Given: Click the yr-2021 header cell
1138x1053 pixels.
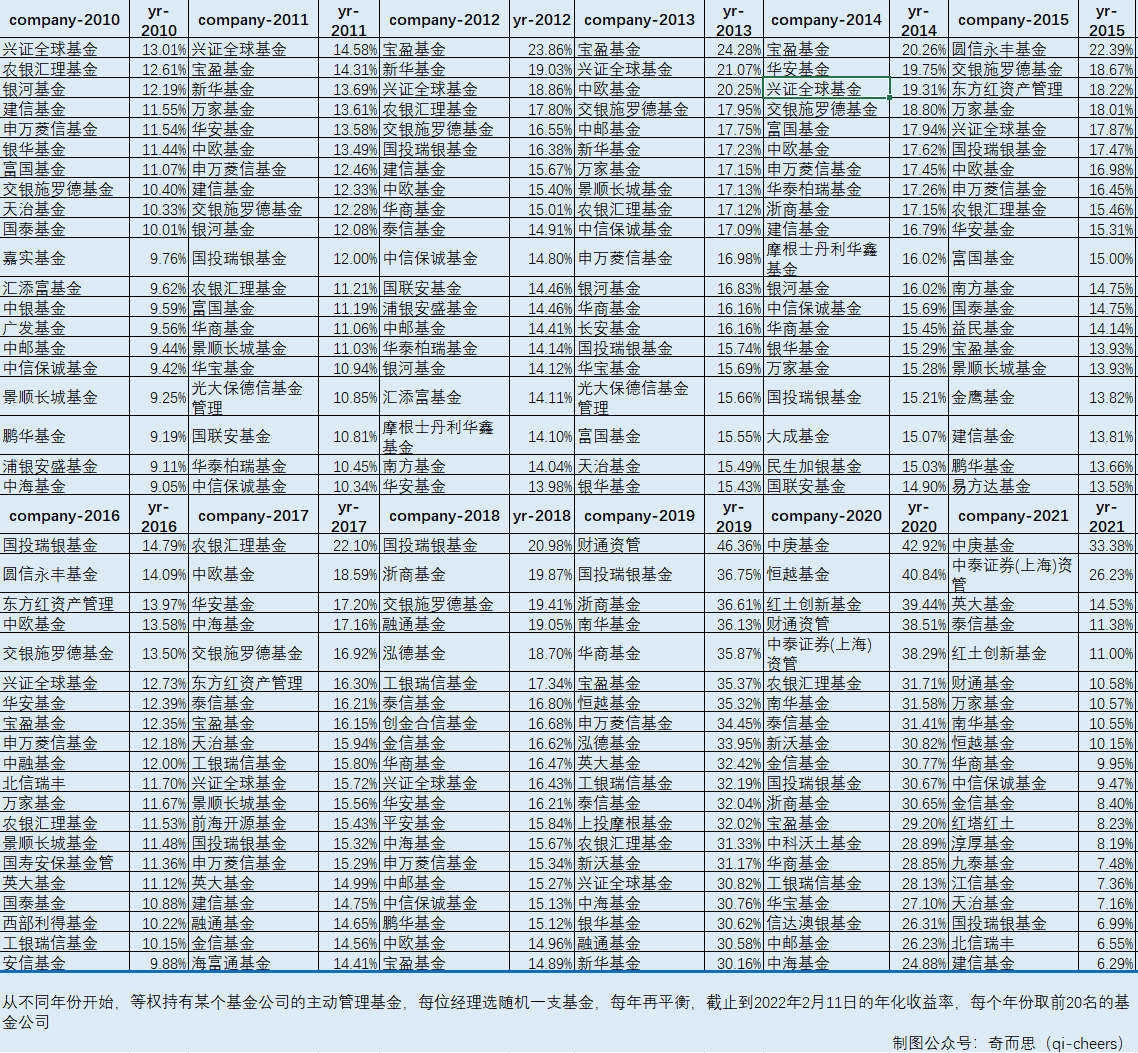Looking at the screenshot, I should tap(1108, 516).
